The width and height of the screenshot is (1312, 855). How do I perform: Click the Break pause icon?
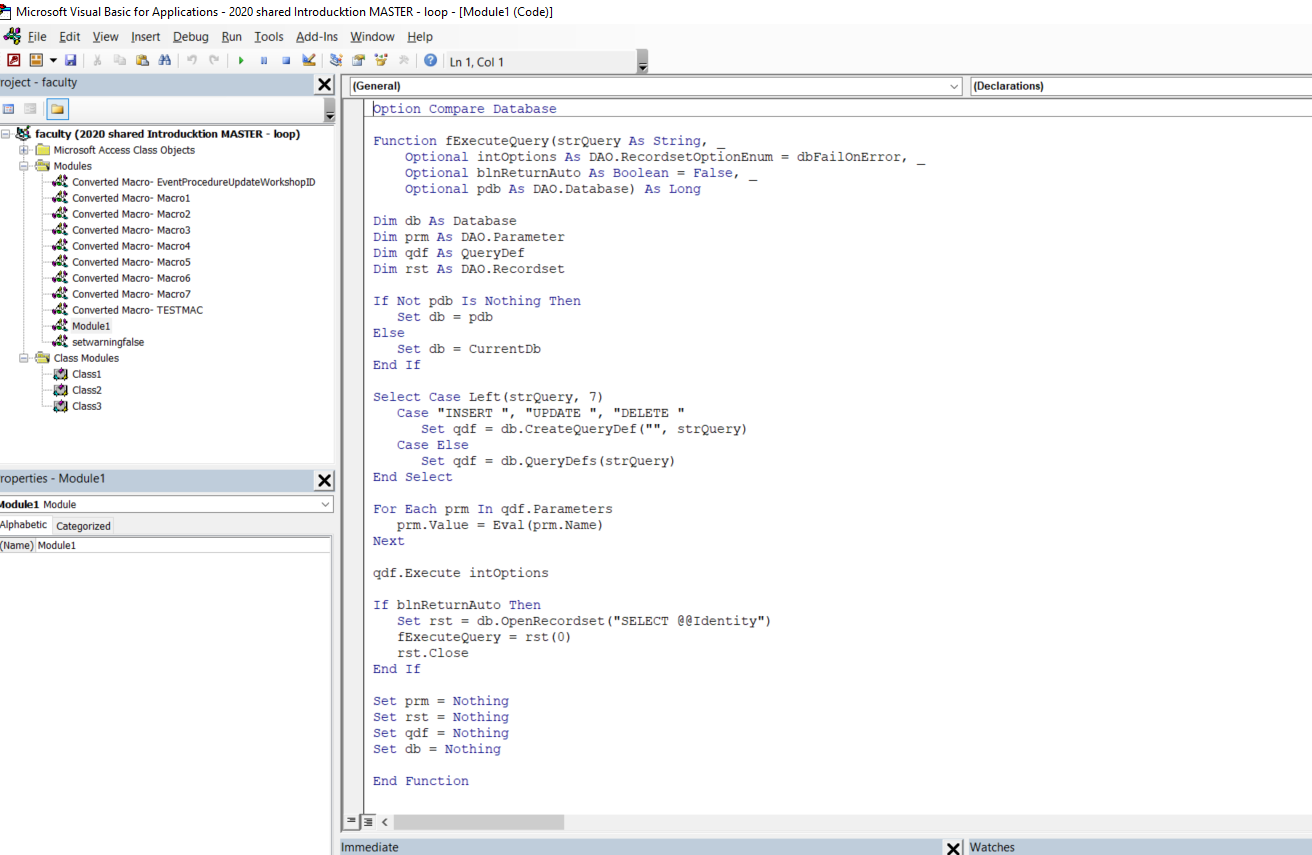(x=264, y=61)
